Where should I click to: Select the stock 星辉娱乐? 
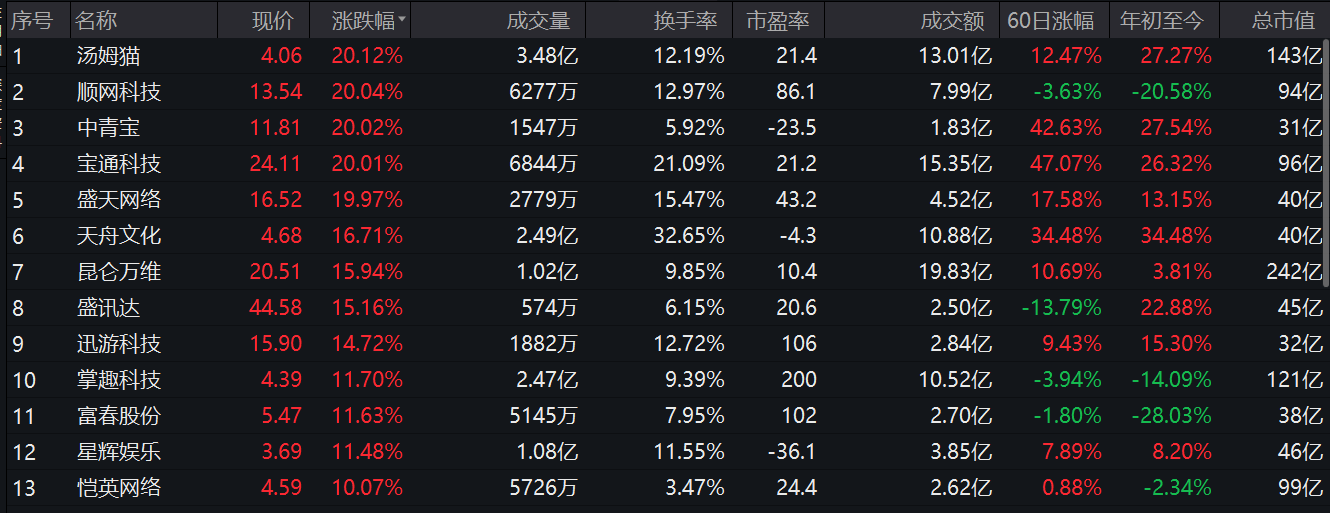click(x=118, y=452)
